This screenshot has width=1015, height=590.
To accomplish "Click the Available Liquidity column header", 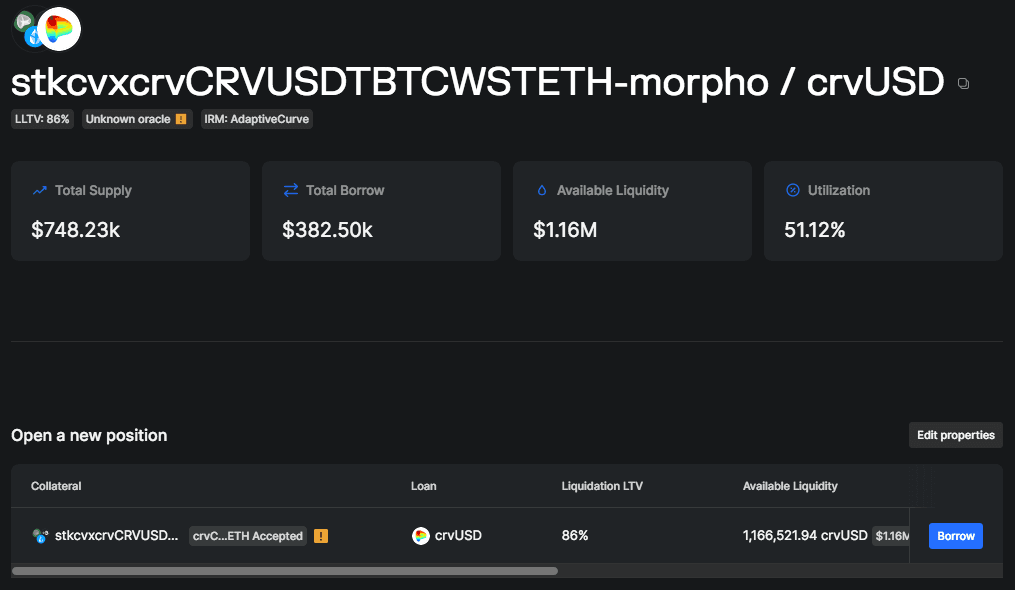I will pyautogui.click(x=790, y=486).
